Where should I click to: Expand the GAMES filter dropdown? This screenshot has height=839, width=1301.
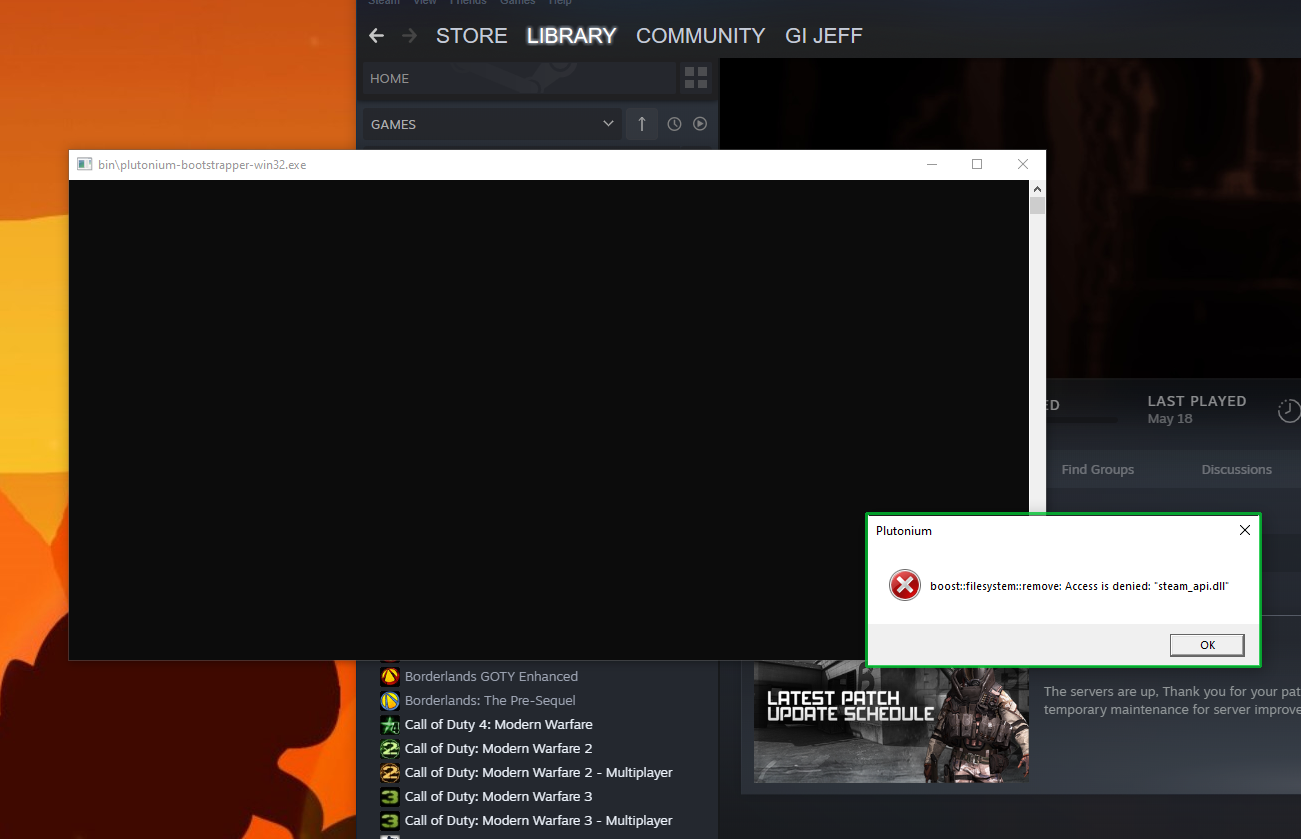492,124
